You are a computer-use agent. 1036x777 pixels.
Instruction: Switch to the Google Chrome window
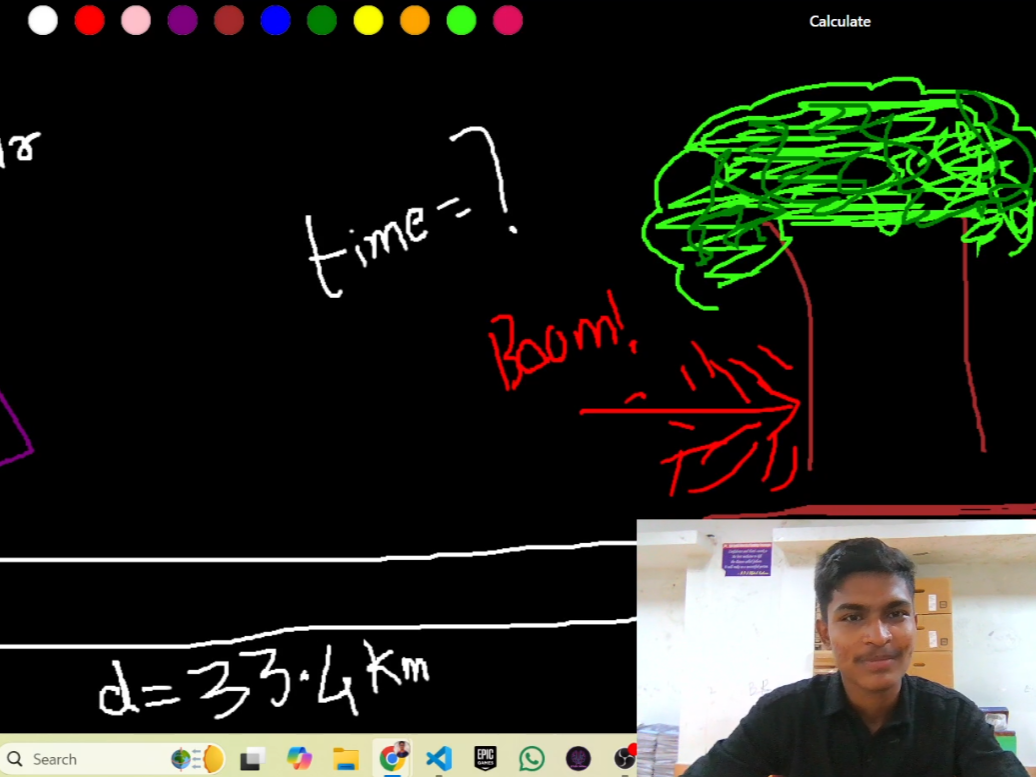coord(392,759)
